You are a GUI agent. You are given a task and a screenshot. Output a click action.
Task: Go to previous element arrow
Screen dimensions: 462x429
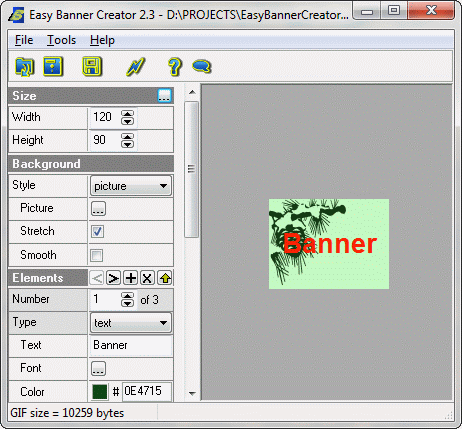coord(97,278)
